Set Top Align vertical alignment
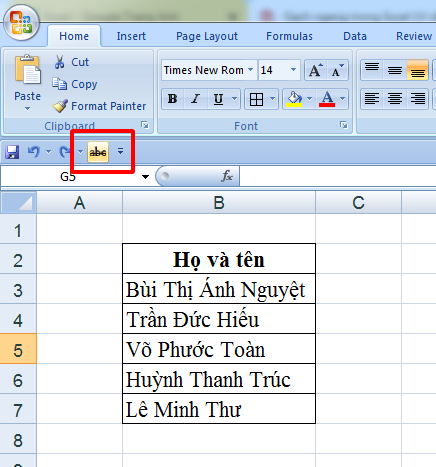Screen dimensions: 436x467 click(372, 70)
